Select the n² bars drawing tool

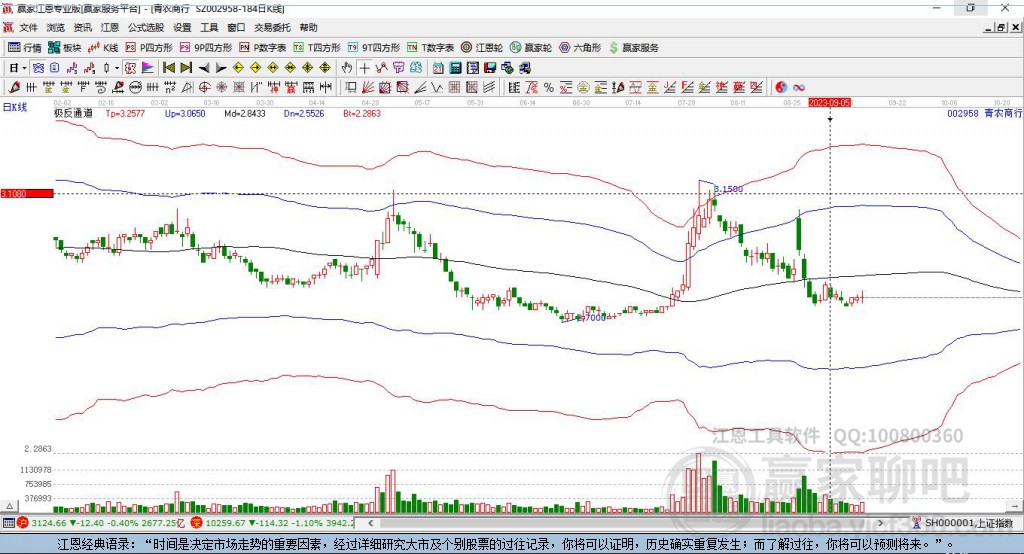[x=170, y=88]
